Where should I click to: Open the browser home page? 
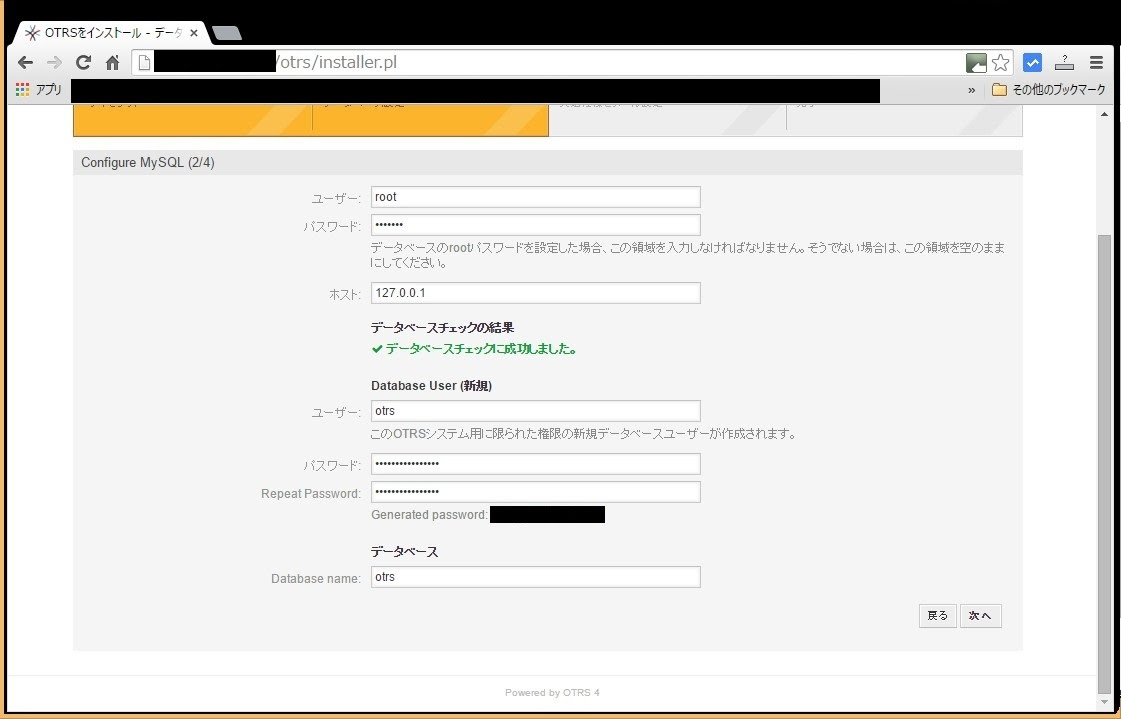pos(112,63)
